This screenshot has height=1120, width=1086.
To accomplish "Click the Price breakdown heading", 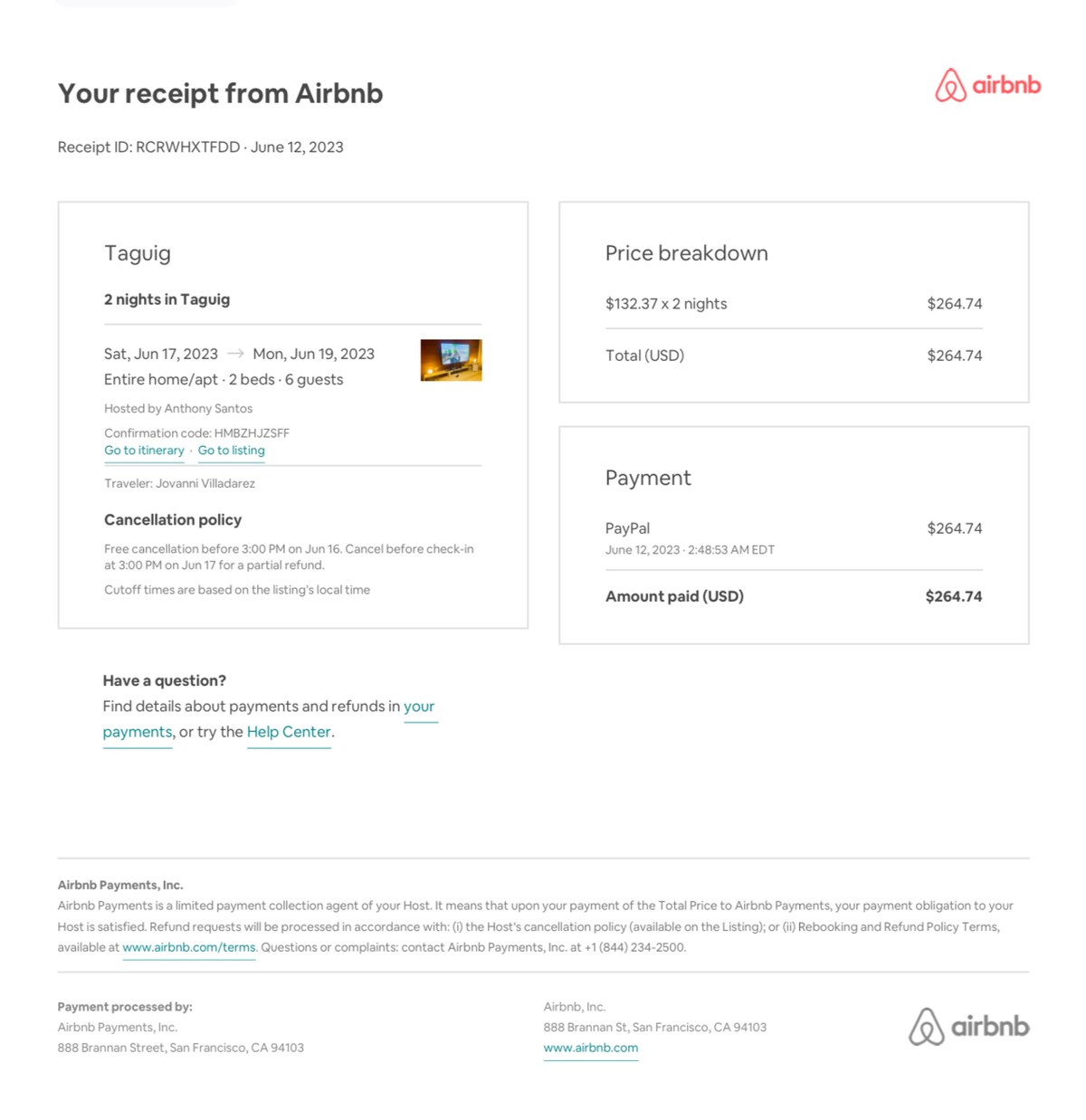I will tap(687, 253).
